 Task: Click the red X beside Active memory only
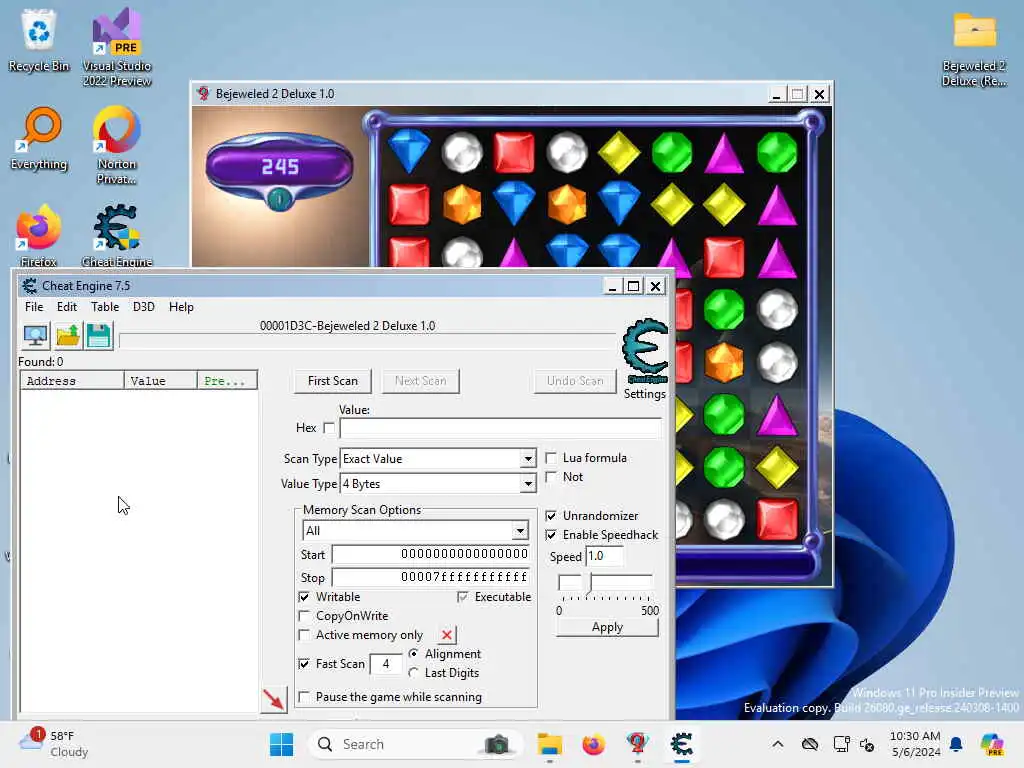coord(447,635)
